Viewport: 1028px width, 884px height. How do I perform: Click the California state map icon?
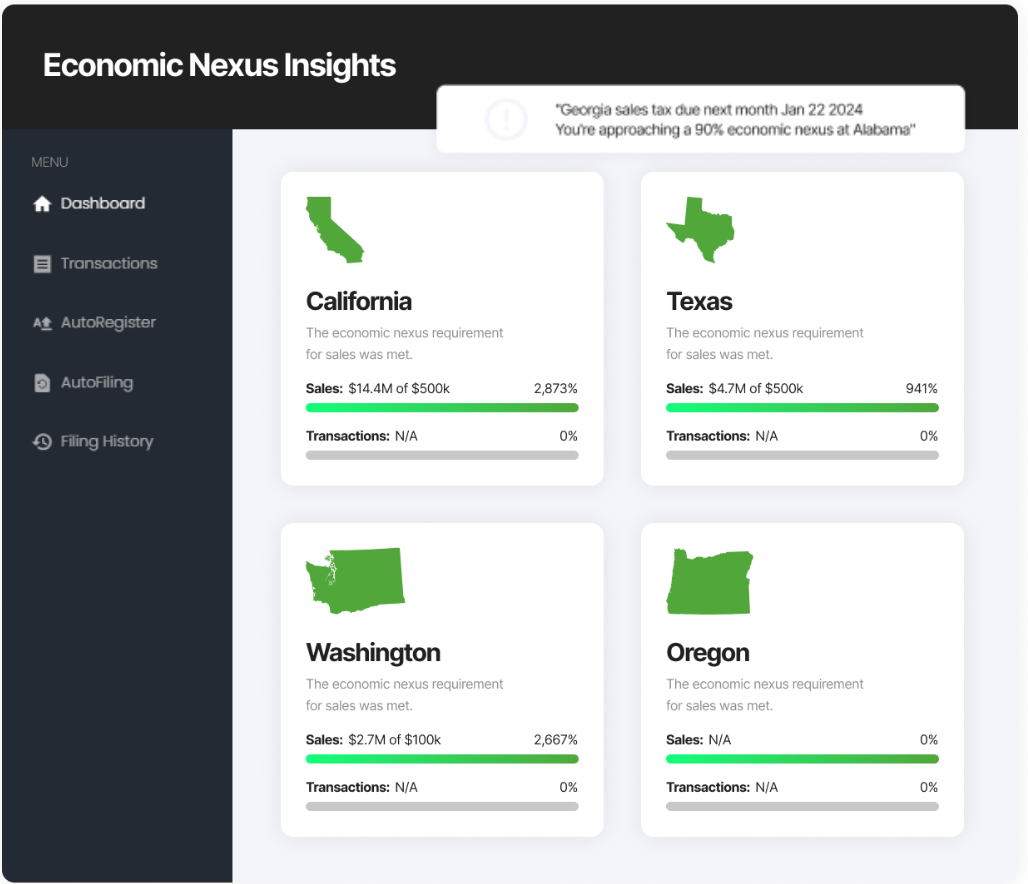point(334,230)
